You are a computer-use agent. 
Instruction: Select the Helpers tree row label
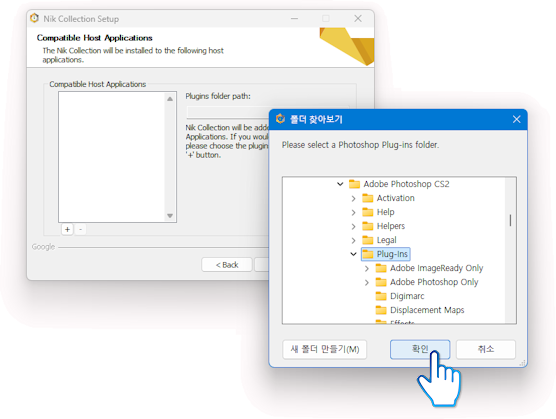(391, 226)
